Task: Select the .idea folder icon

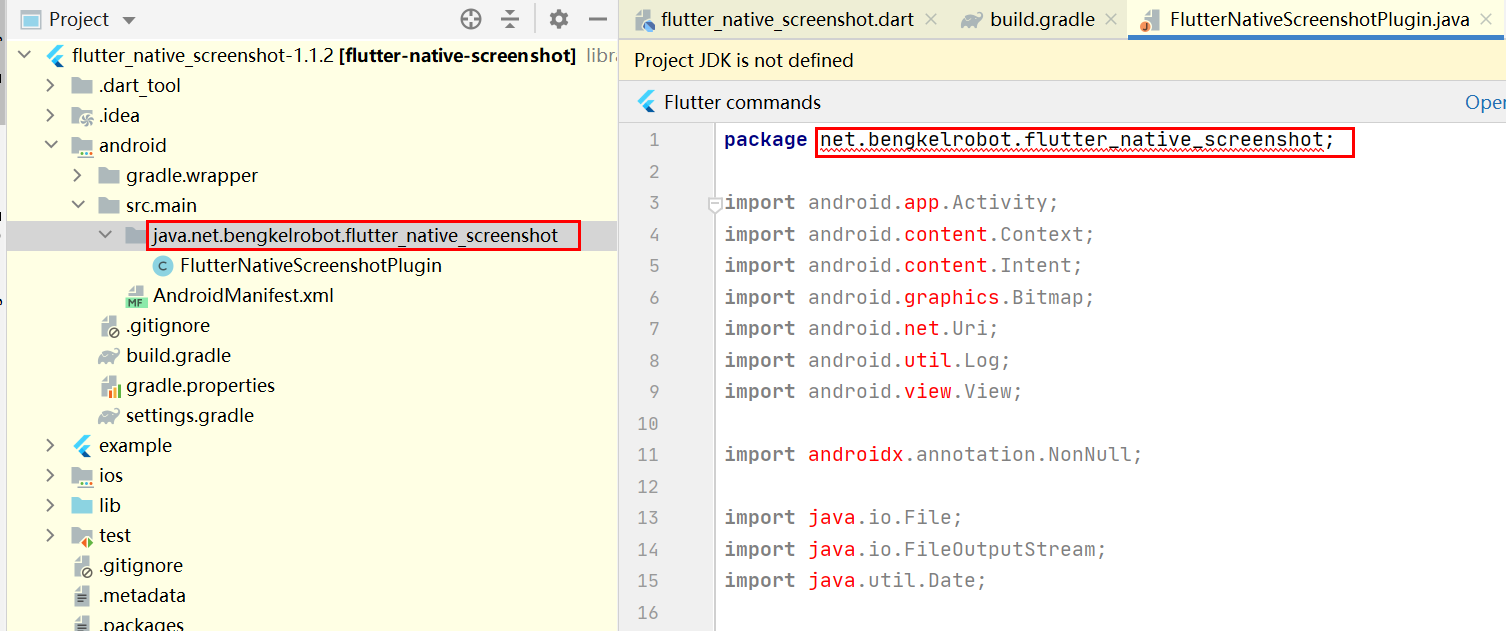Action: click(82, 116)
